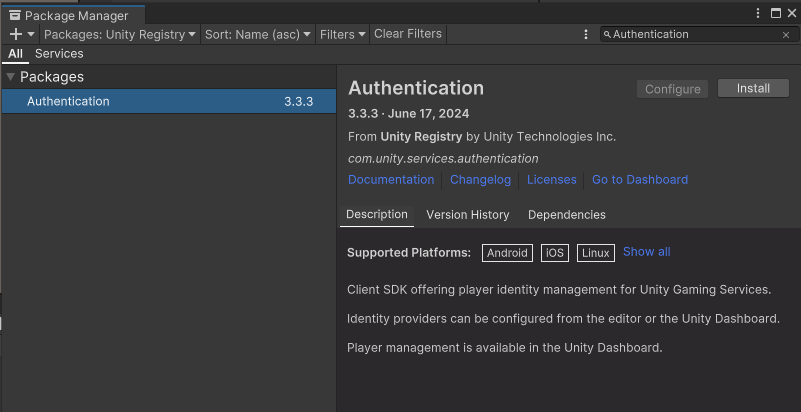Image resolution: width=801 pixels, height=412 pixels.
Task: Click the Linux platform tag
Action: [x=596, y=253]
